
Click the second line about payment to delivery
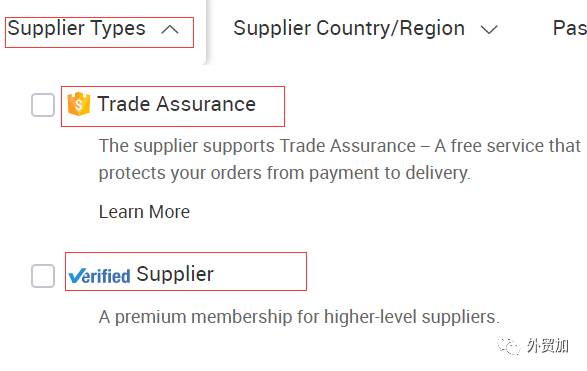[284, 173]
